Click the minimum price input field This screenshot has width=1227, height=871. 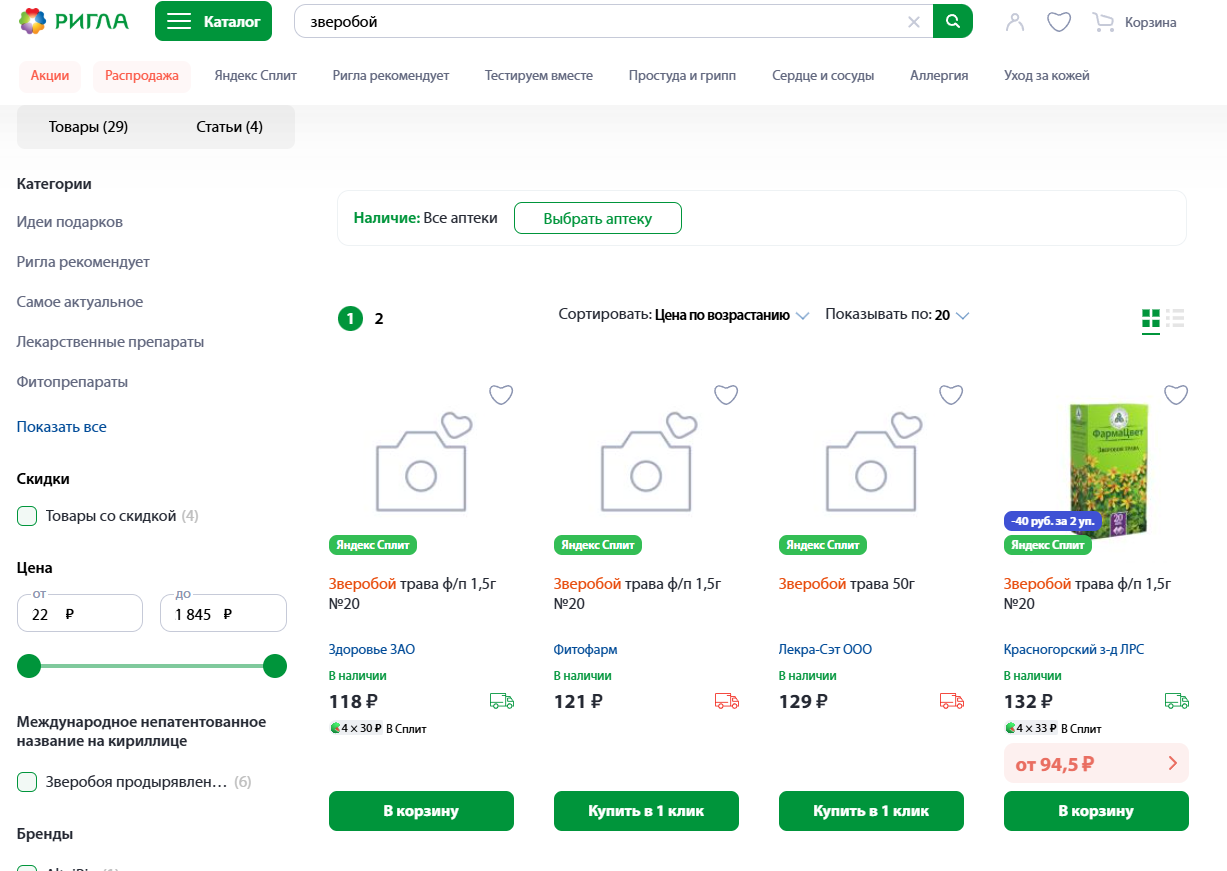(80, 614)
